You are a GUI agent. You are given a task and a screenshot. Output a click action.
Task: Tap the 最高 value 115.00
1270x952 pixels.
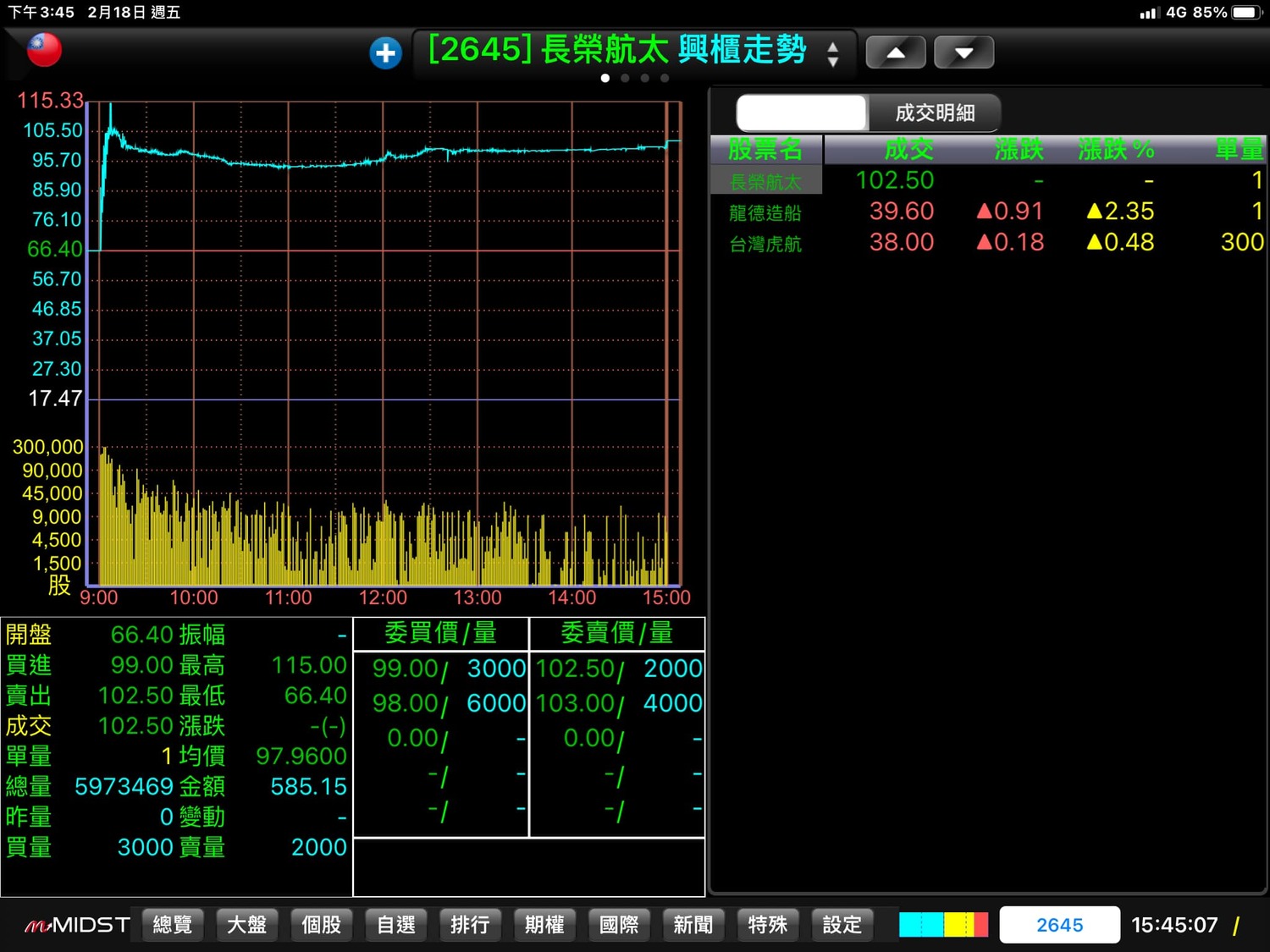[x=309, y=665]
